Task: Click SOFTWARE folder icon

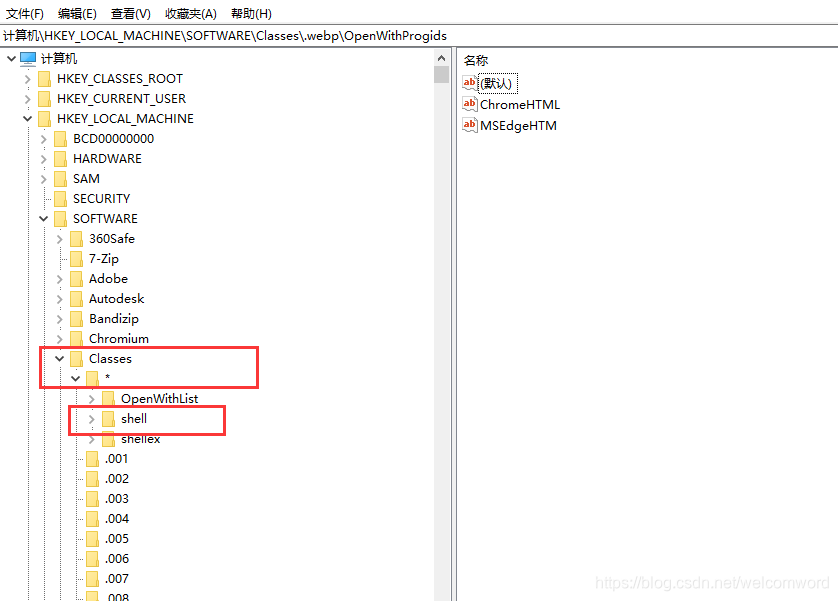Action: click(x=60, y=218)
